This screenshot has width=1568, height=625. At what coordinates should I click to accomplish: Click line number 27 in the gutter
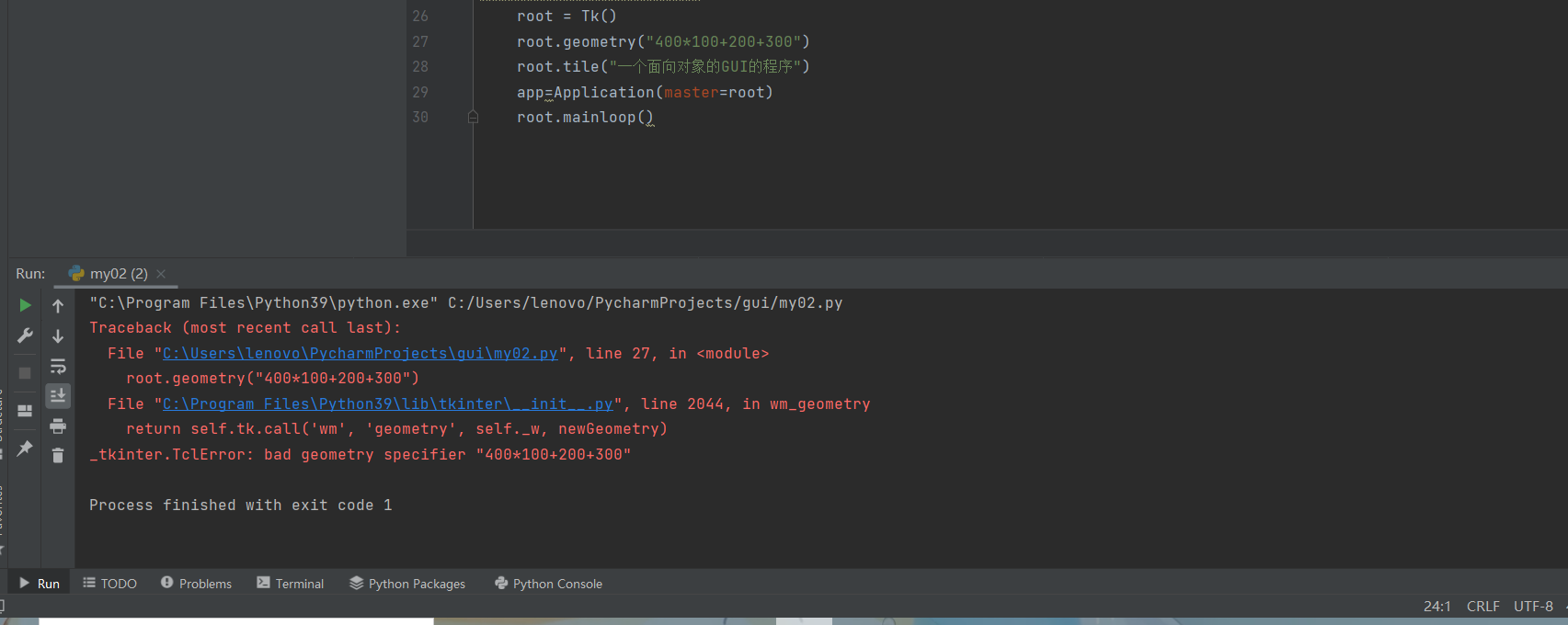coord(420,42)
